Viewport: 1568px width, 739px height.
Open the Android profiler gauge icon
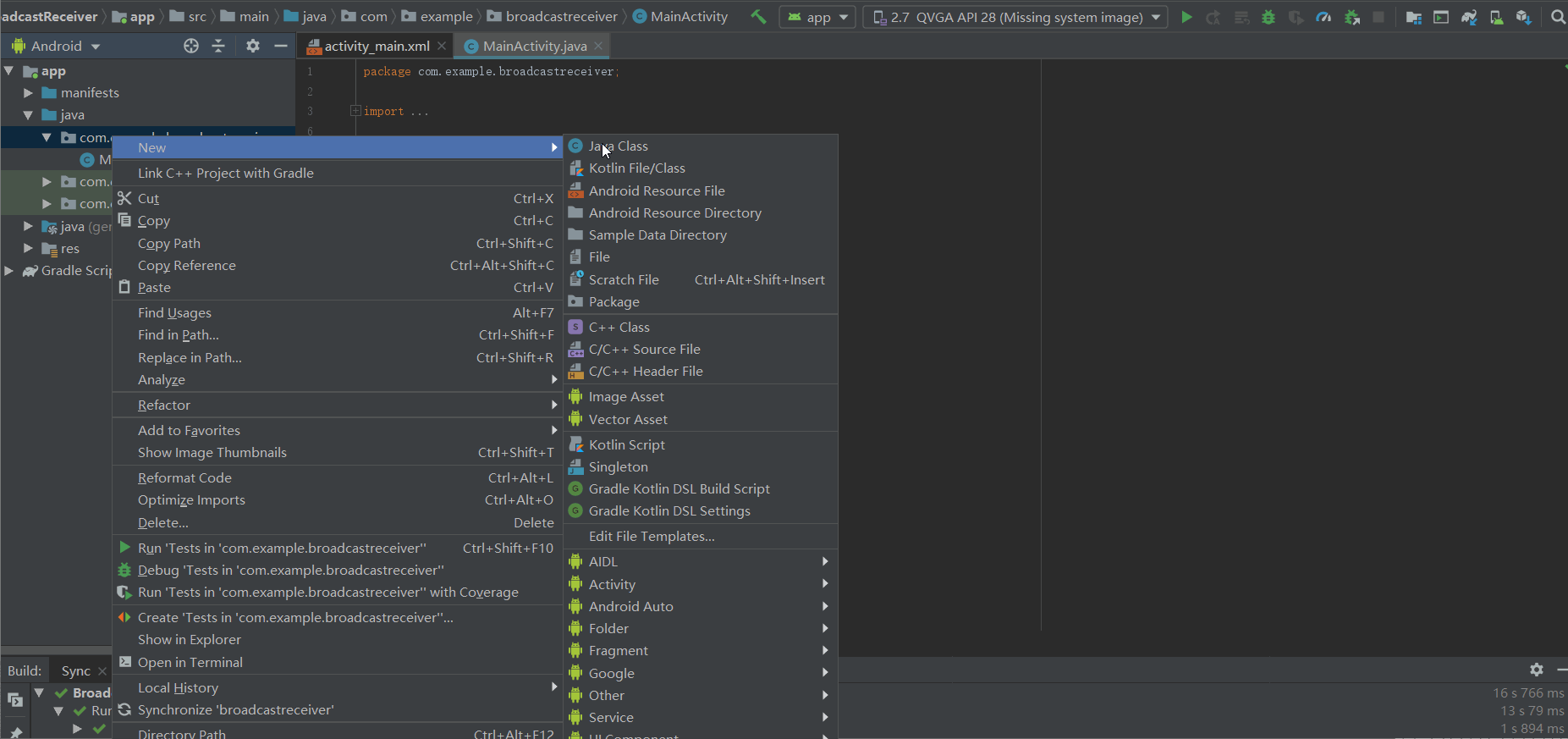coord(1324,16)
